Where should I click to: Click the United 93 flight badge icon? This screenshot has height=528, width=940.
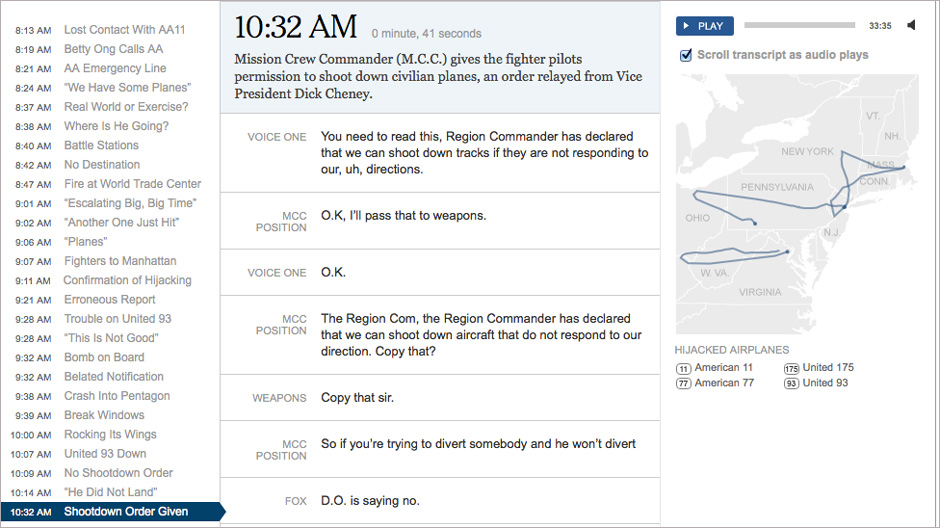tap(791, 384)
